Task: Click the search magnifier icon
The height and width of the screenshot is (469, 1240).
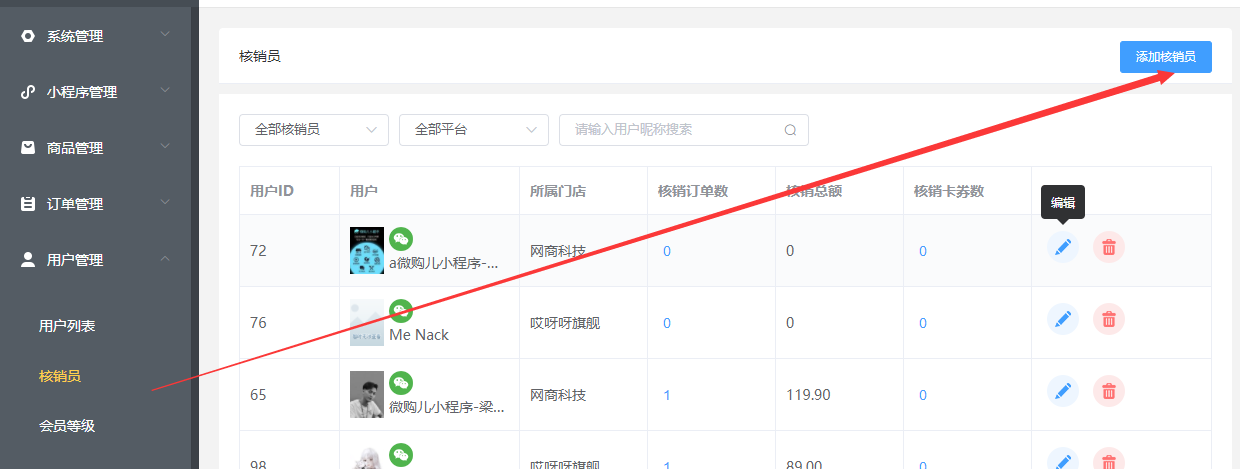Action: (790, 130)
